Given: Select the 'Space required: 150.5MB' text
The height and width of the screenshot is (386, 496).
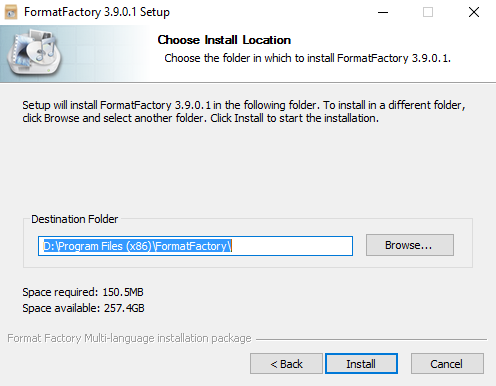Looking at the screenshot, I should click(83, 292).
